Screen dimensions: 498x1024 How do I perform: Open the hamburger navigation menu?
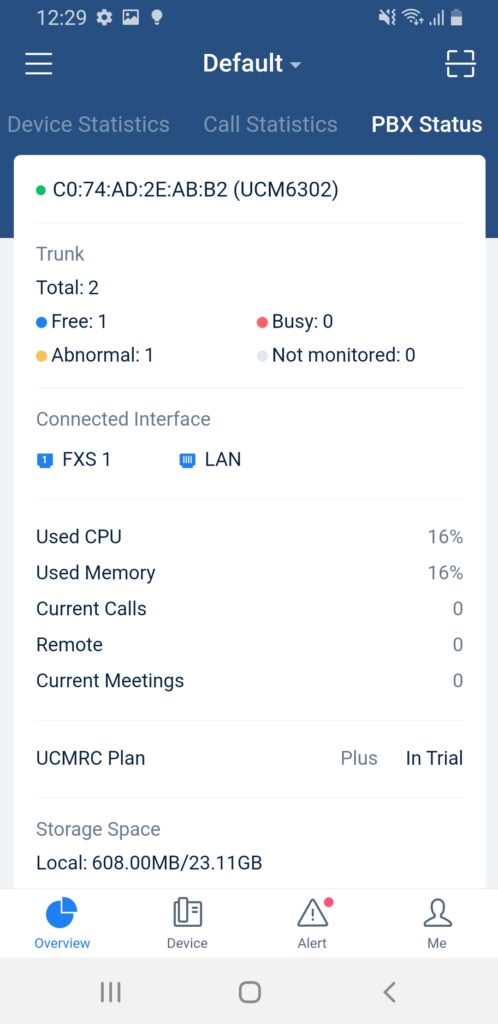coord(39,64)
